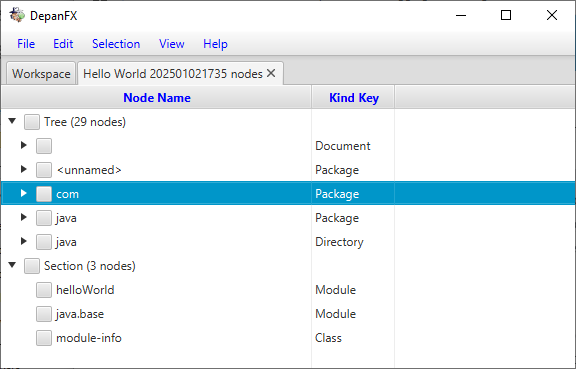Switch to the Workspace tab
This screenshot has height=369, width=576.
coord(41,74)
